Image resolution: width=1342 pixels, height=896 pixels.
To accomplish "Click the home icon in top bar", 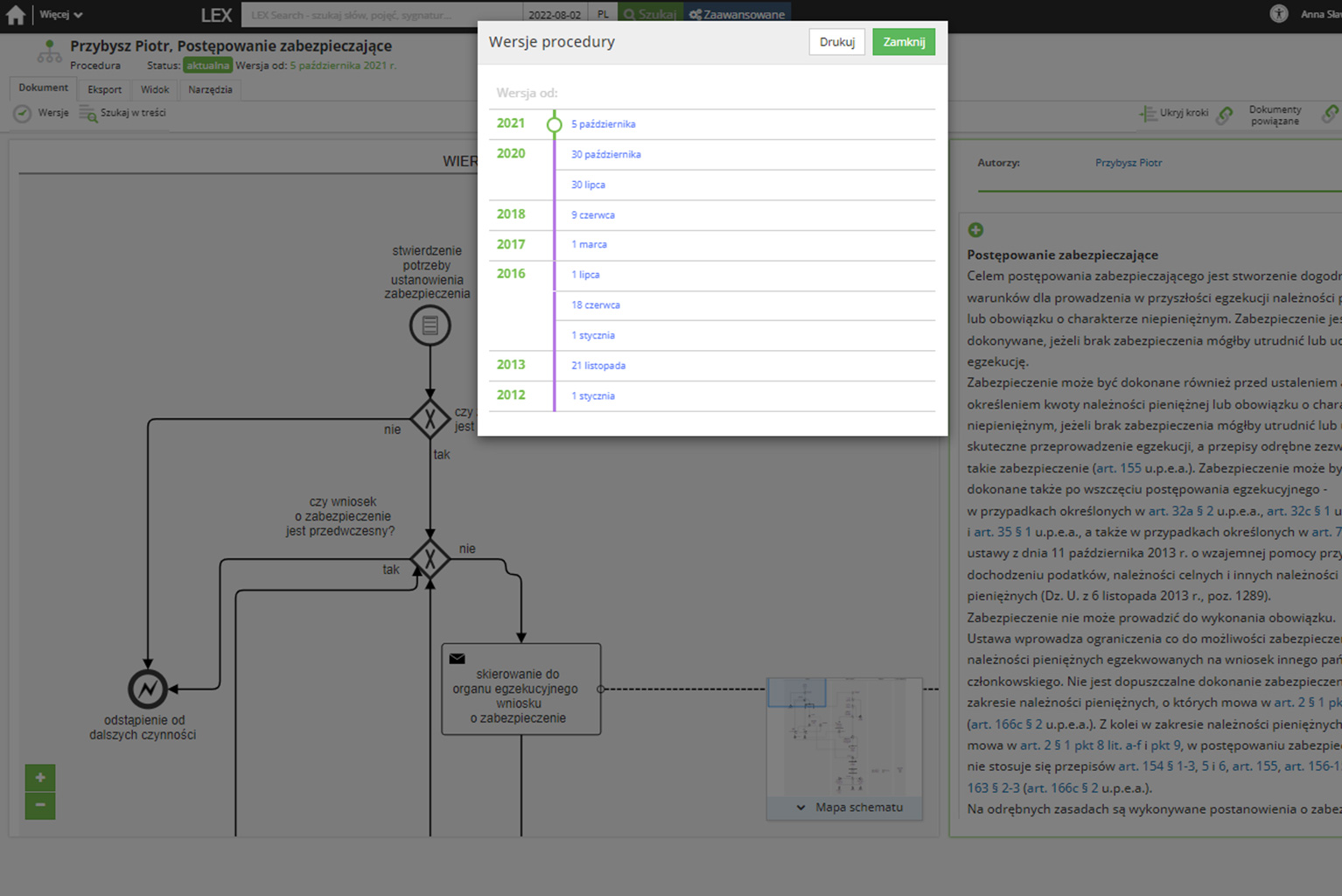I will pyautogui.click(x=16, y=15).
